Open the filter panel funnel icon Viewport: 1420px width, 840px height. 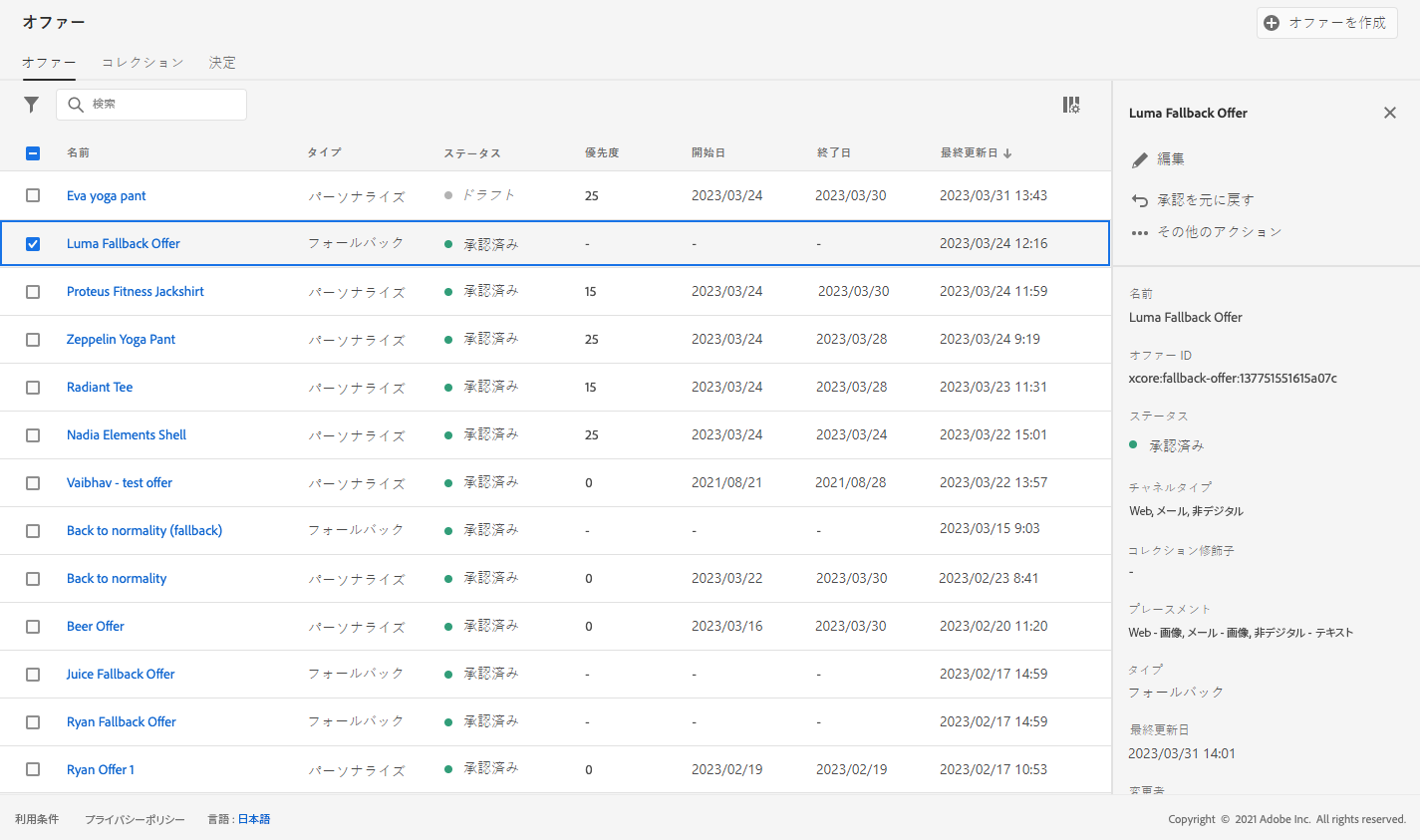[32, 105]
